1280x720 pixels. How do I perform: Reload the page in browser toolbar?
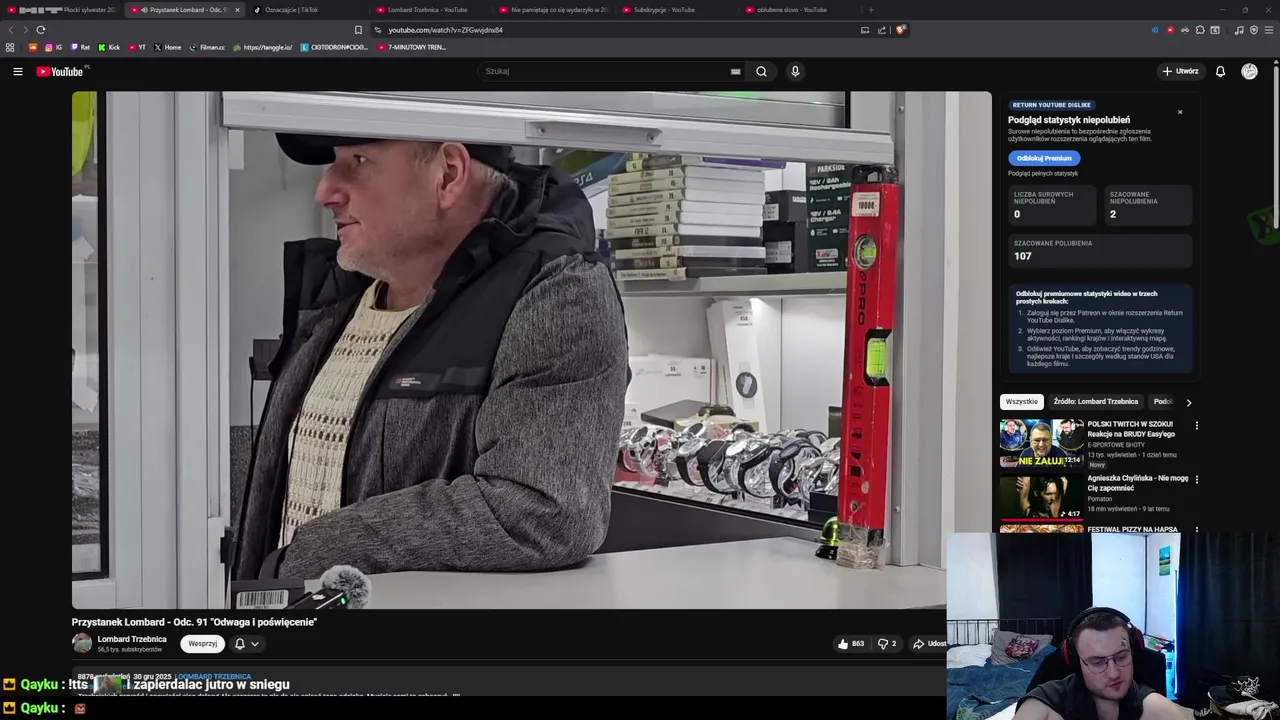41,30
